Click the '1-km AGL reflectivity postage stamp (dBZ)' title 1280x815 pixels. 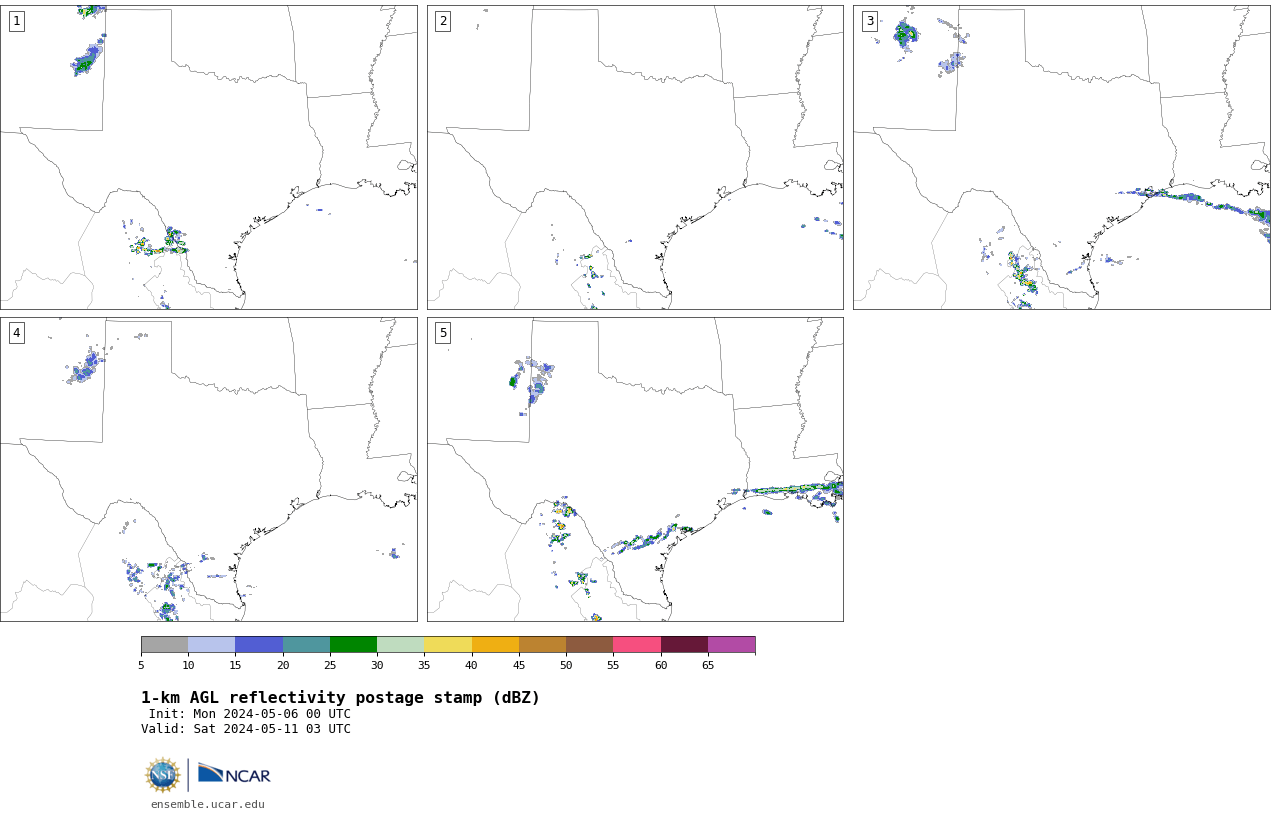(x=340, y=698)
